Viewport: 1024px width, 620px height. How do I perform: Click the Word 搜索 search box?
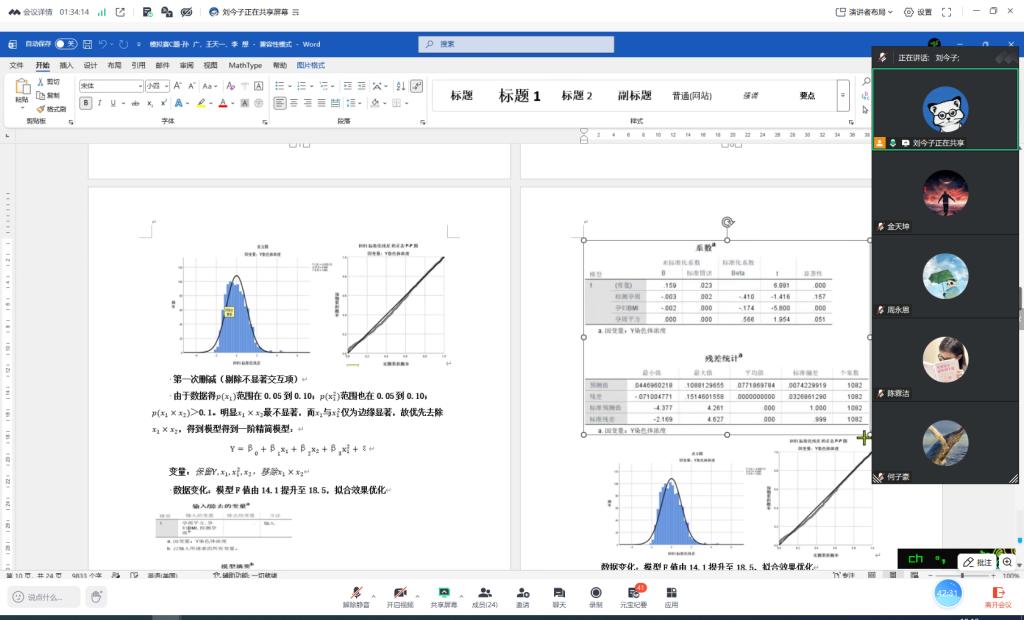(516, 44)
